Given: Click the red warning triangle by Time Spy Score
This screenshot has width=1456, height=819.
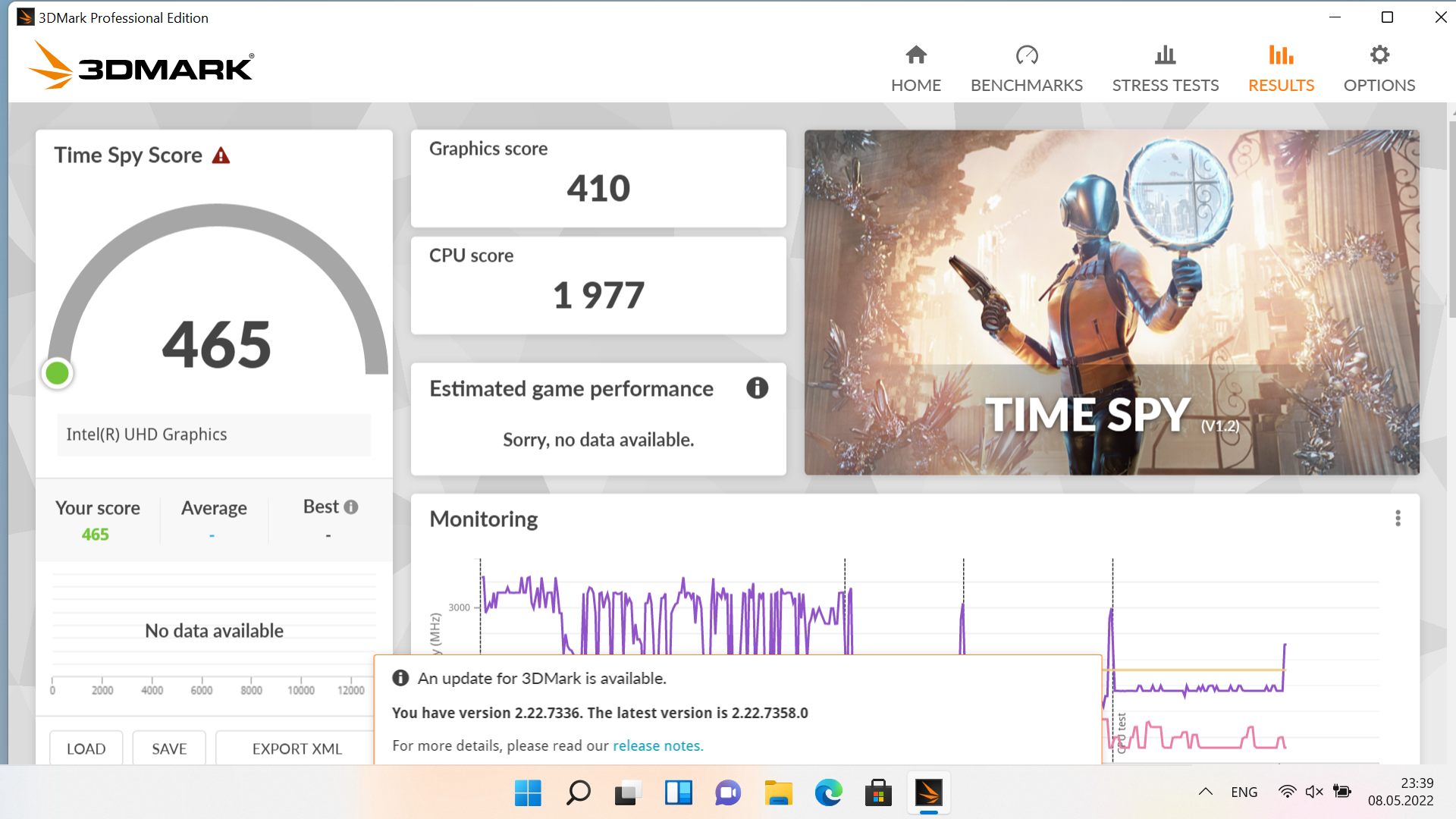Looking at the screenshot, I should [221, 156].
